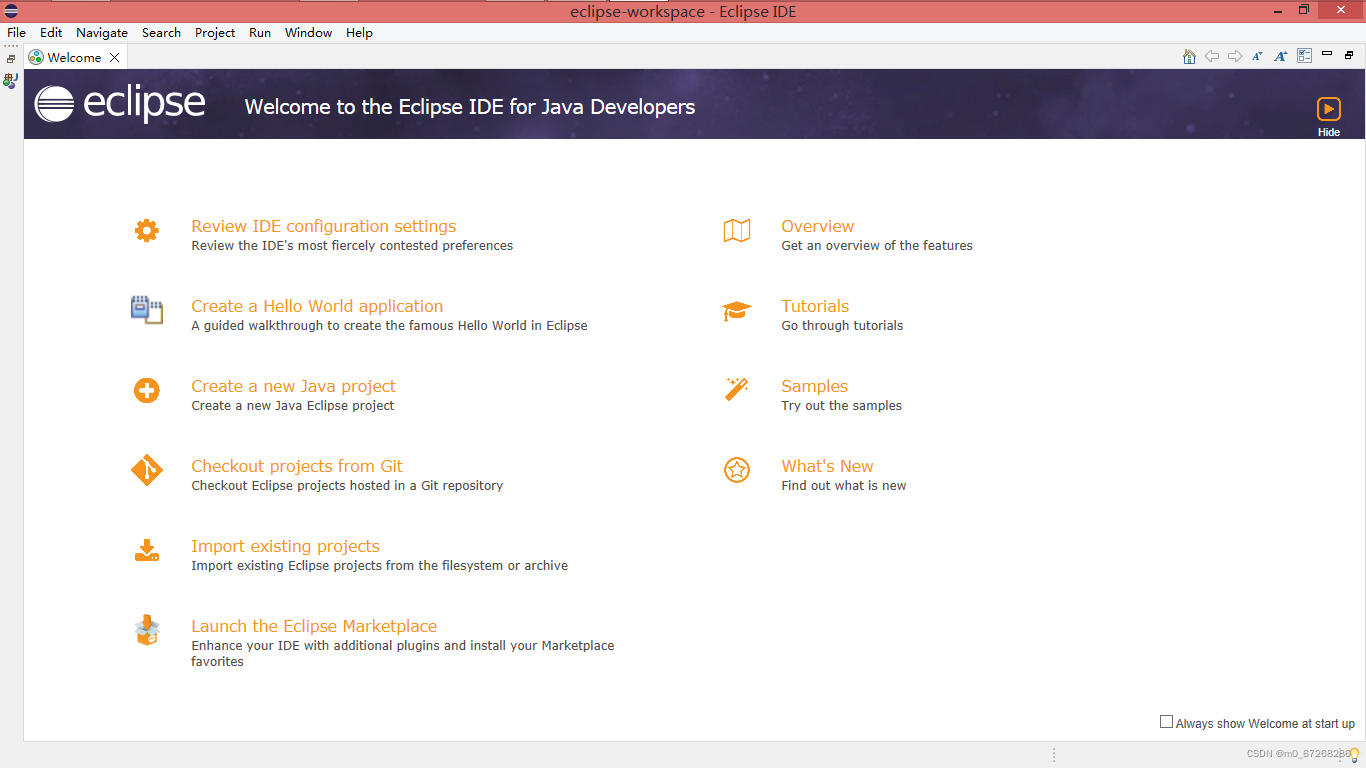
Task: Click 'Find out what is new' text
Action: 844,486
